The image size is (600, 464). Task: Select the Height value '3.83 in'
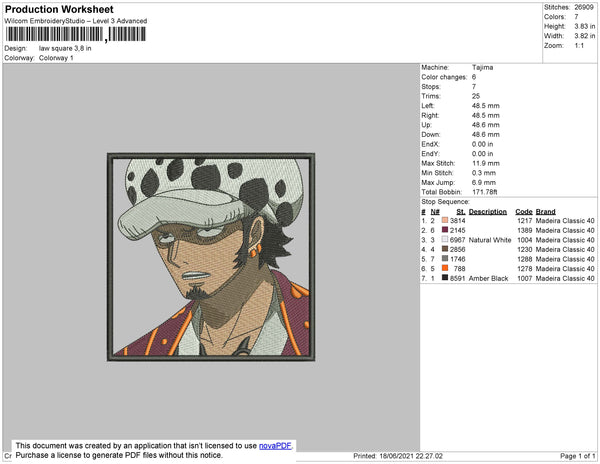point(584,26)
